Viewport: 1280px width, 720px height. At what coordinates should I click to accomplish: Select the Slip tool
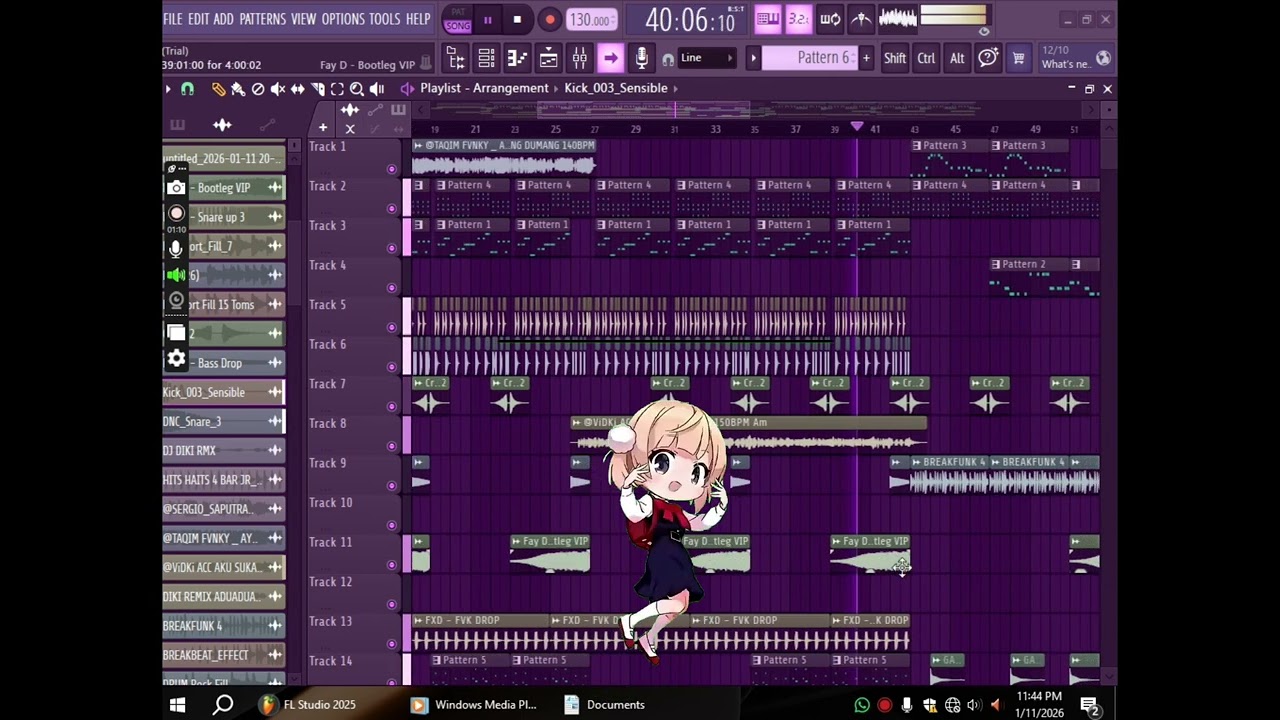click(x=298, y=89)
